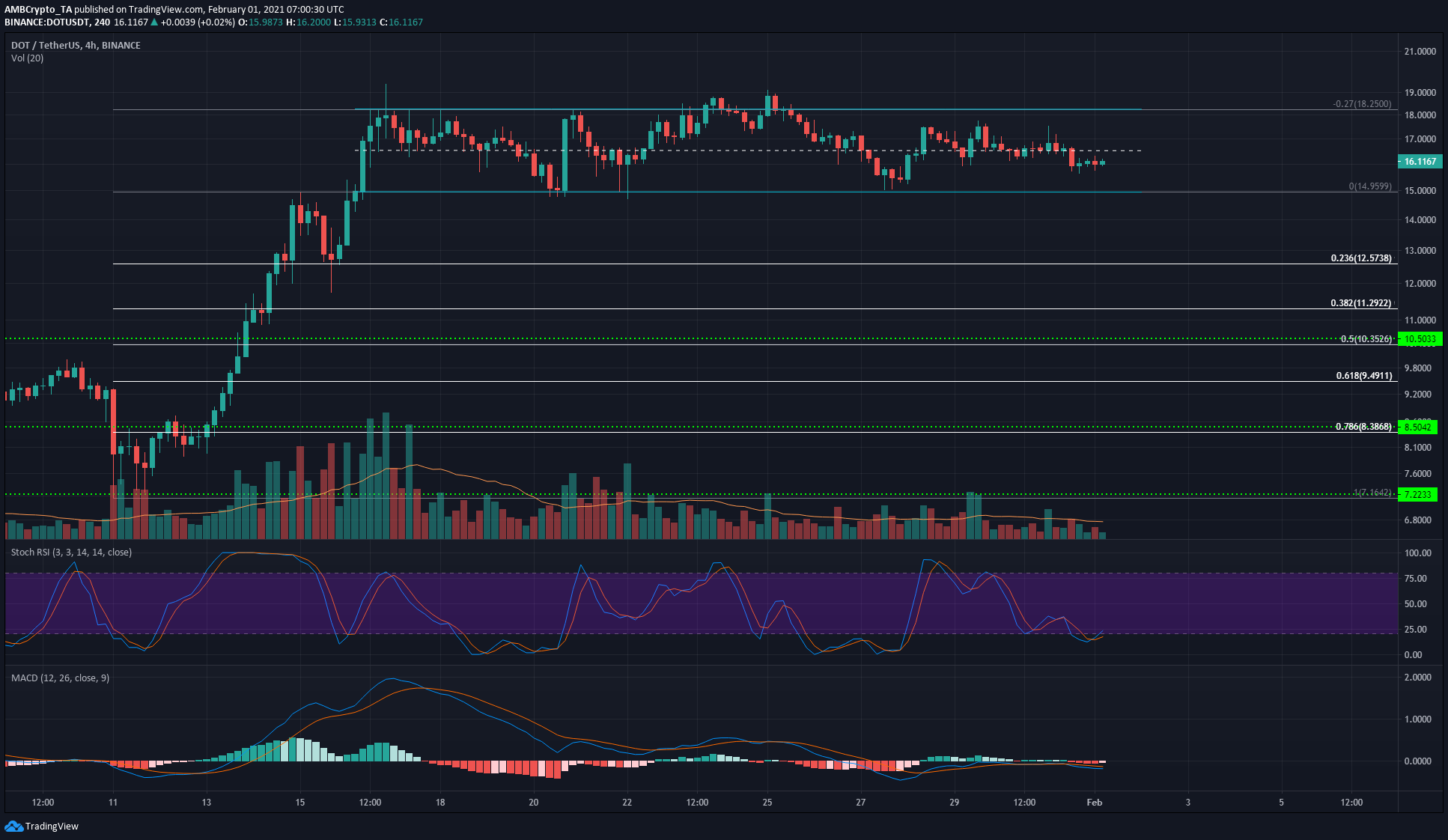Click the 7.6000 price axis value
This screenshot has width=1448, height=840.
click(x=1417, y=474)
